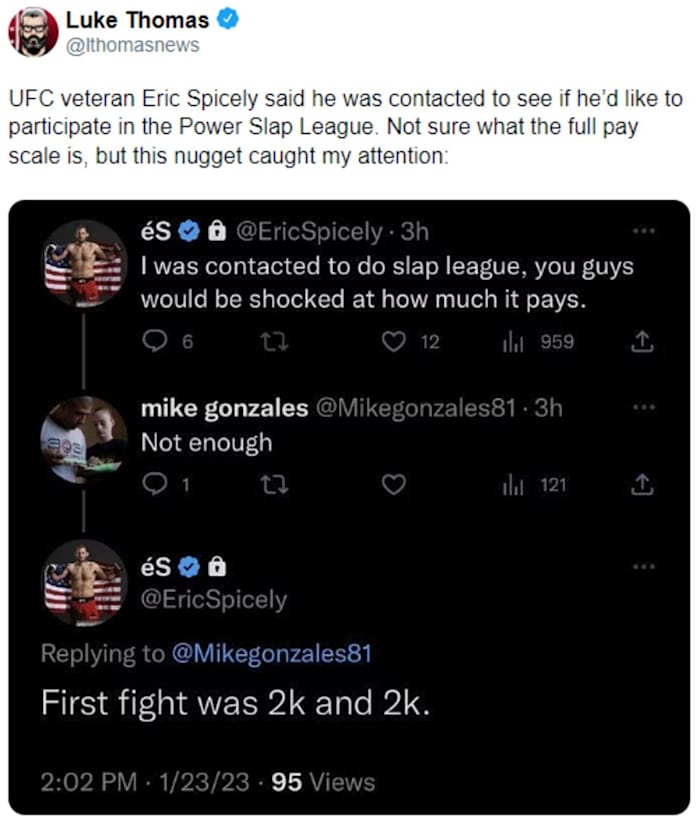Viewport: 700px width, 822px height.
Task: Open view analytics showing 959 views
Action: pyautogui.click(x=514, y=342)
